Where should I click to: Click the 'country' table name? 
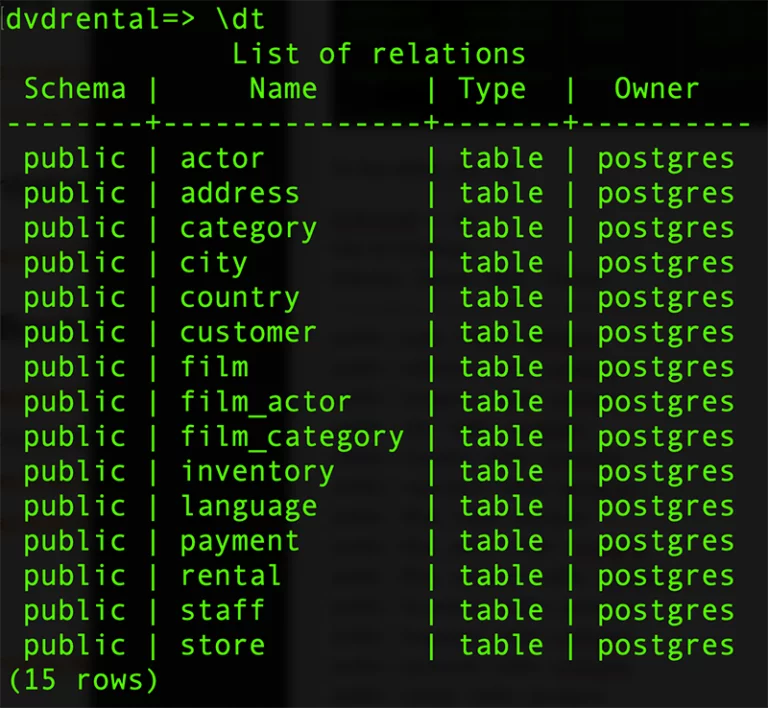coord(240,299)
